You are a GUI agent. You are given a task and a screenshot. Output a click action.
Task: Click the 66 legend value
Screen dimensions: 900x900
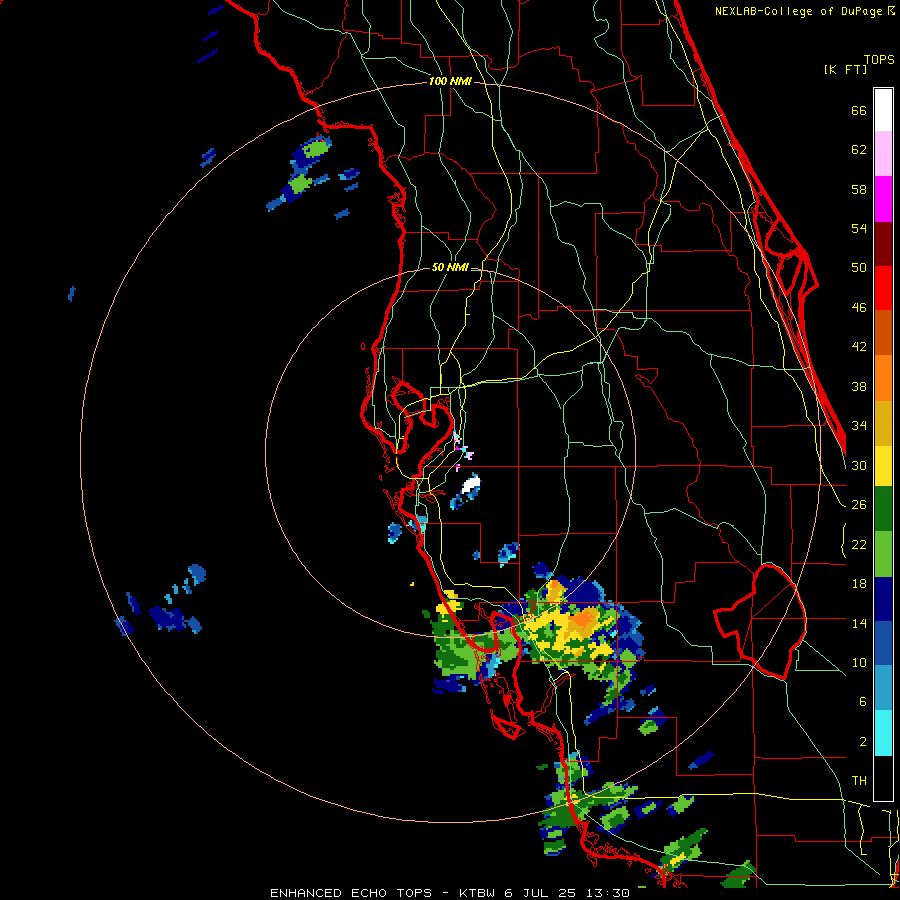(859, 110)
